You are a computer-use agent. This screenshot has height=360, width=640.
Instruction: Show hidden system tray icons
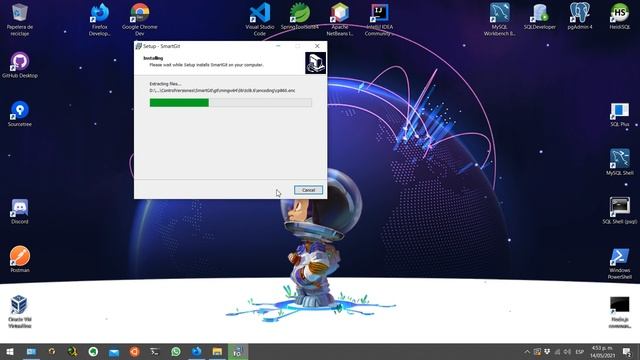coord(527,352)
